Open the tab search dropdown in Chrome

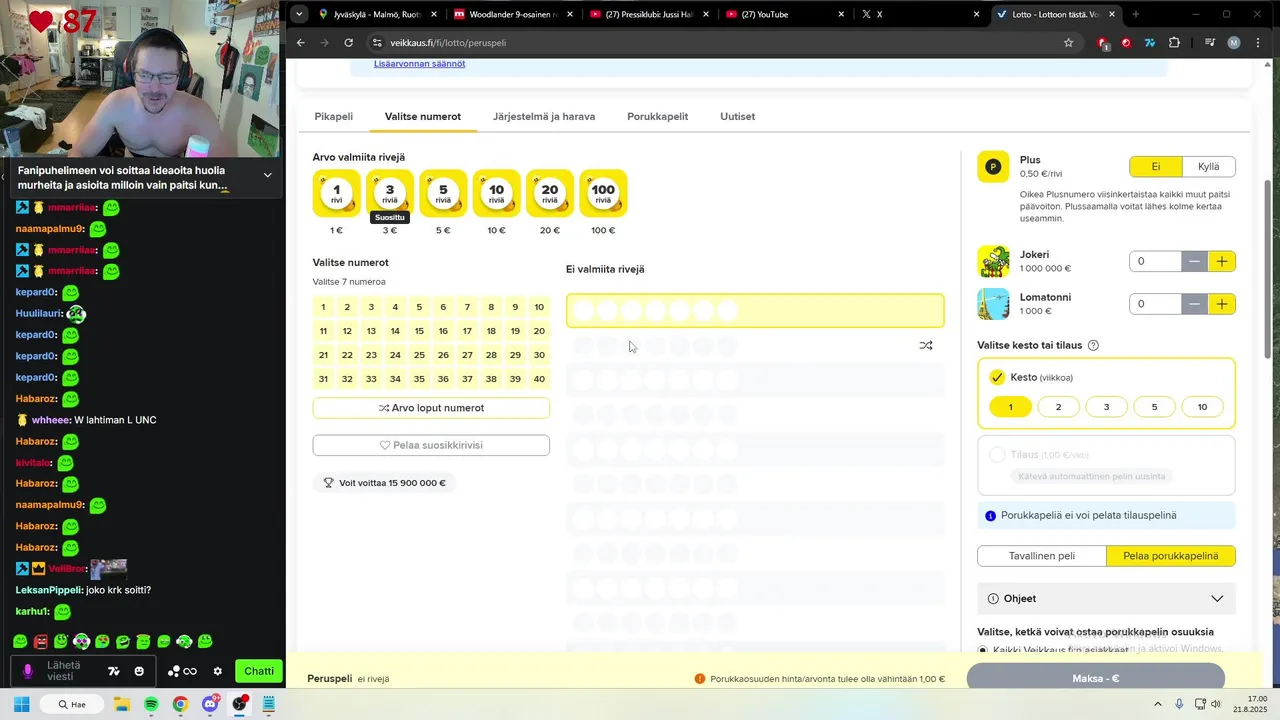(299, 14)
